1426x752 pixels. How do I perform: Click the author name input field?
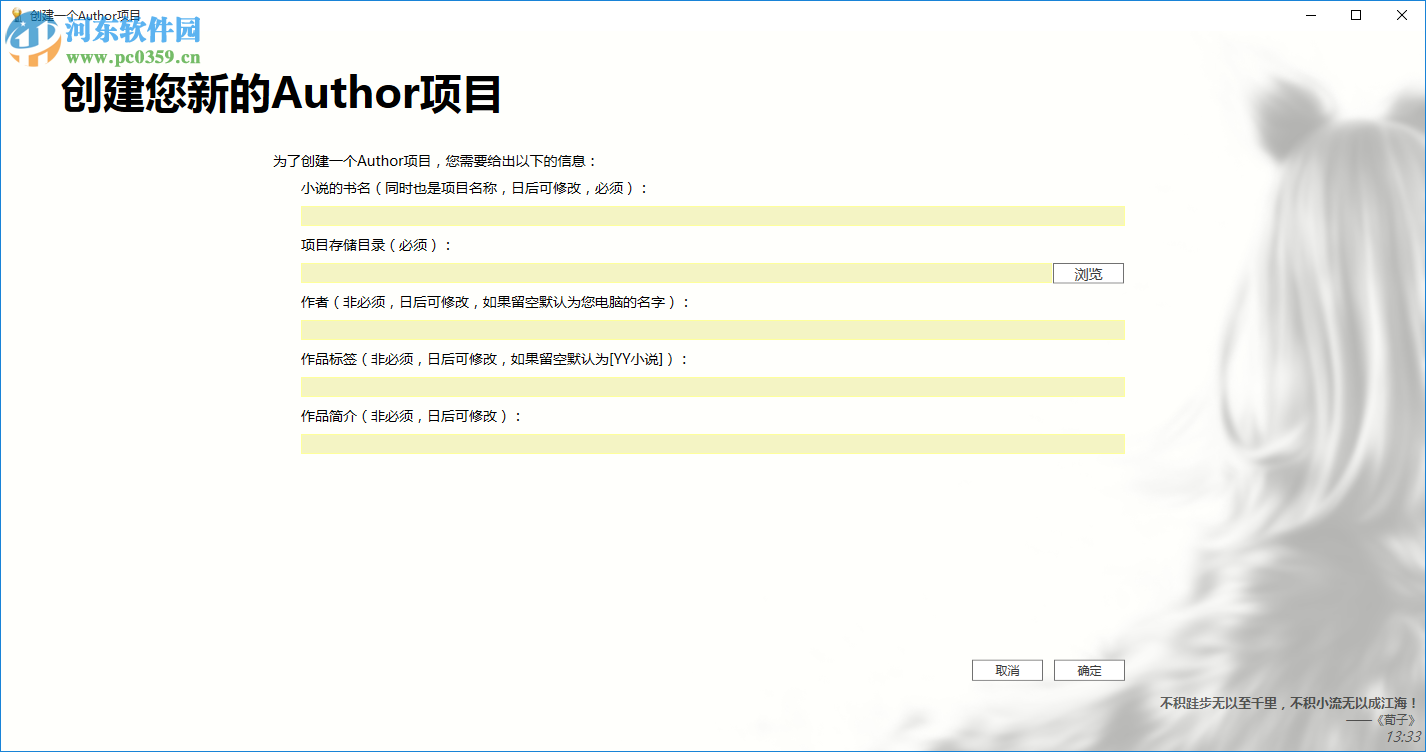point(712,329)
